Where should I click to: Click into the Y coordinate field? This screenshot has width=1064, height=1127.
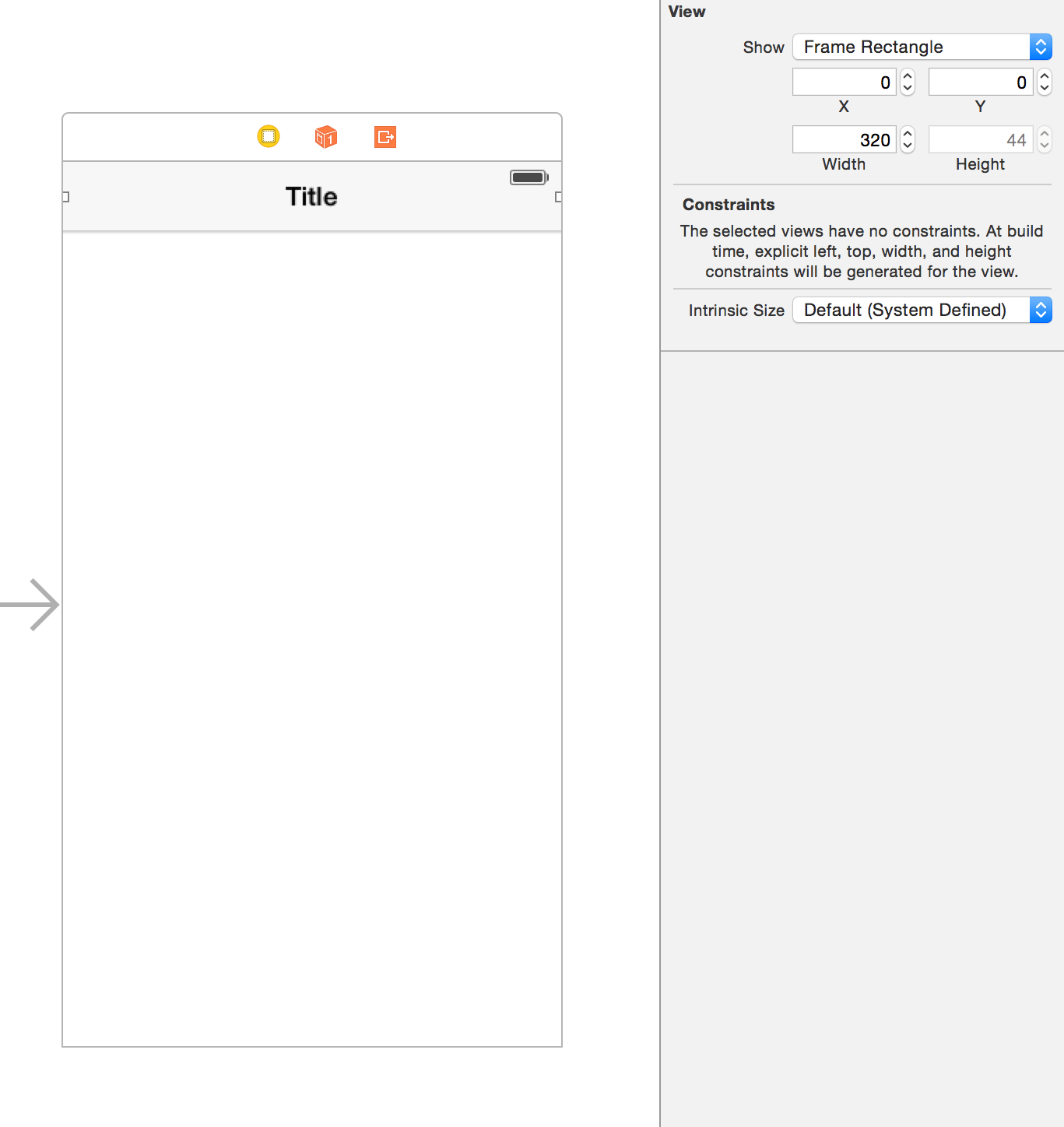pyautogui.click(x=981, y=82)
